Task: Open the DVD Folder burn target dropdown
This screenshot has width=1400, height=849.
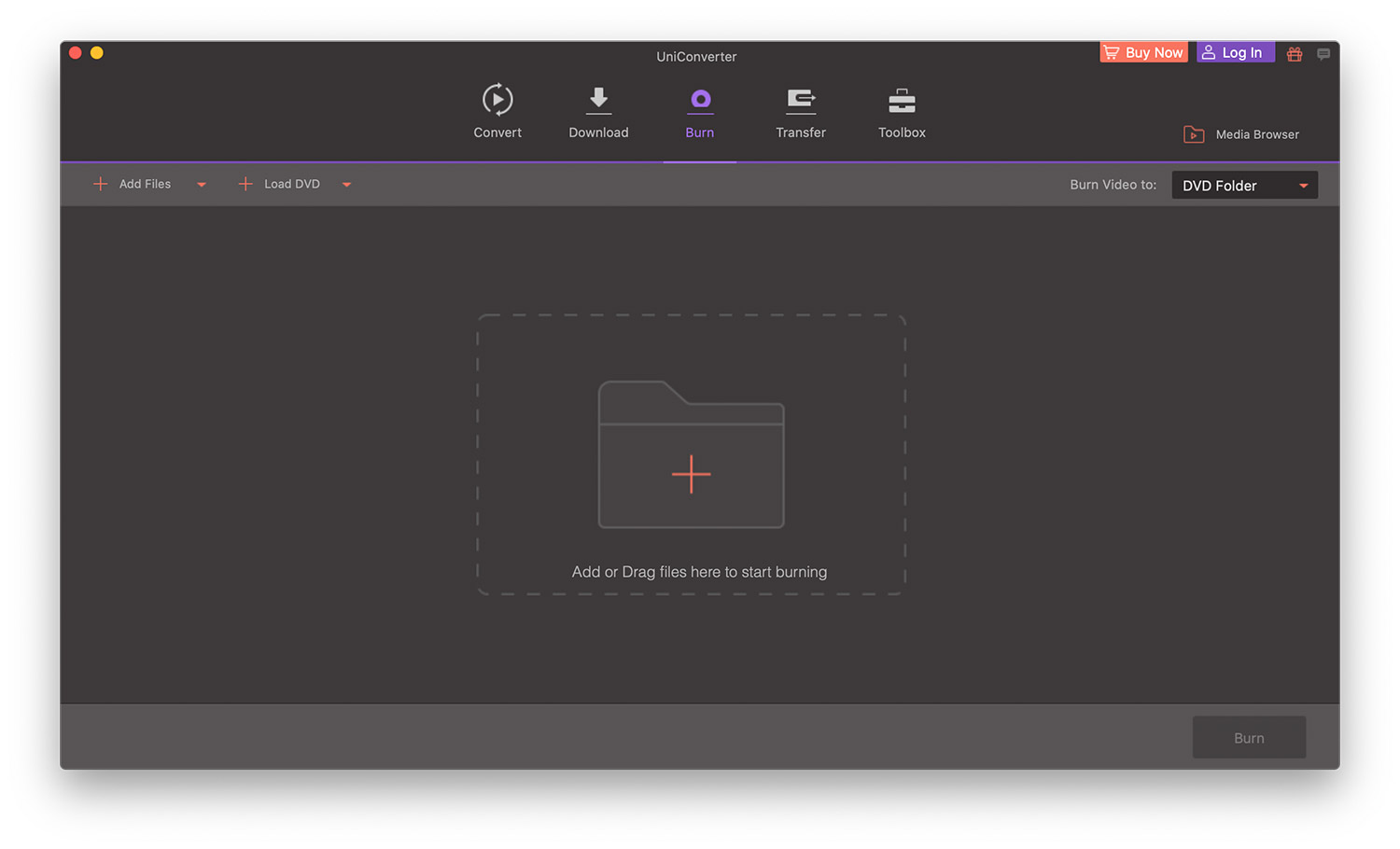Action: point(1245,185)
